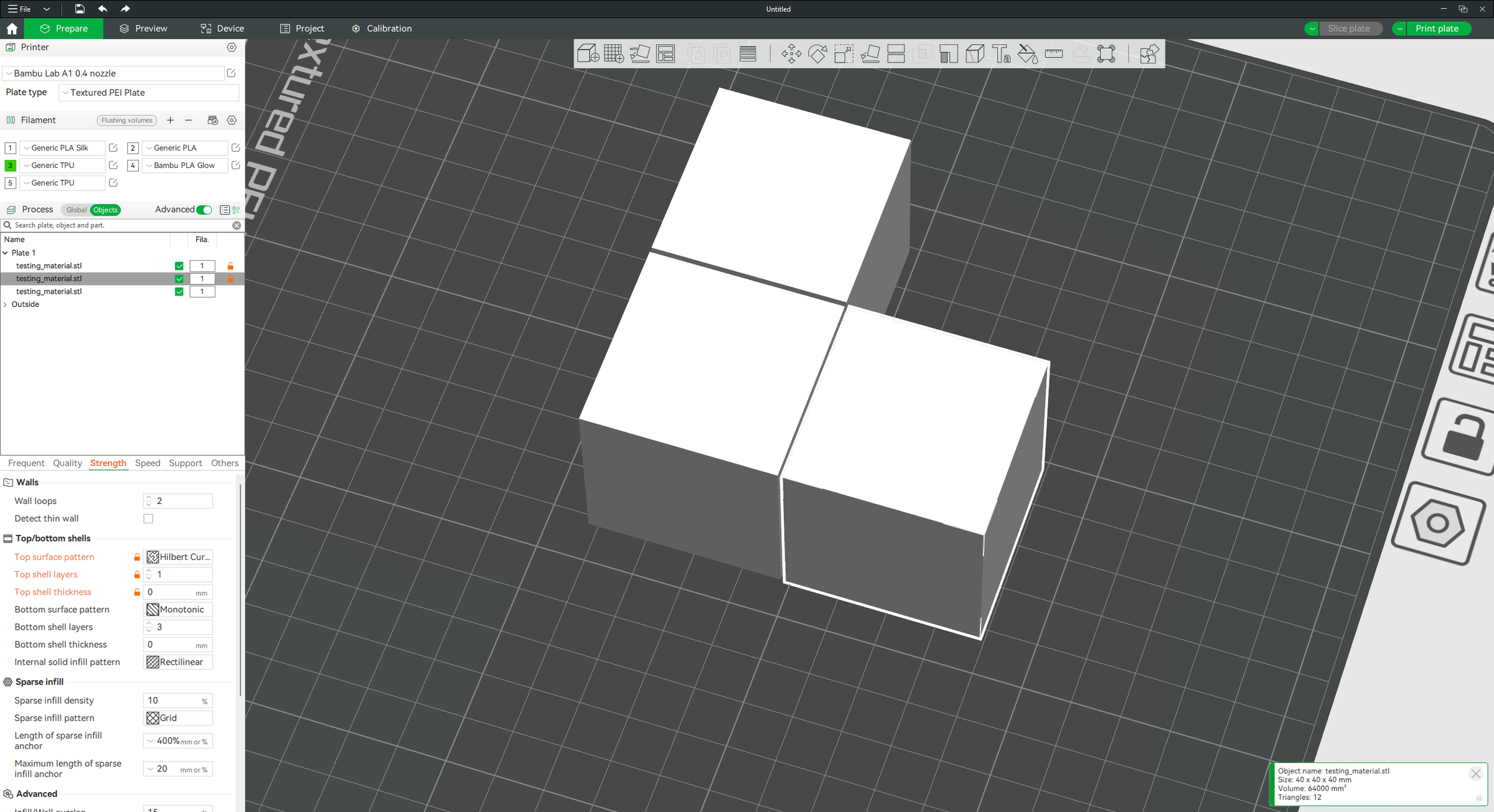1494x812 pixels.
Task: Toggle printable checkbox of selected testing_material.stl
Action: pos(179,279)
